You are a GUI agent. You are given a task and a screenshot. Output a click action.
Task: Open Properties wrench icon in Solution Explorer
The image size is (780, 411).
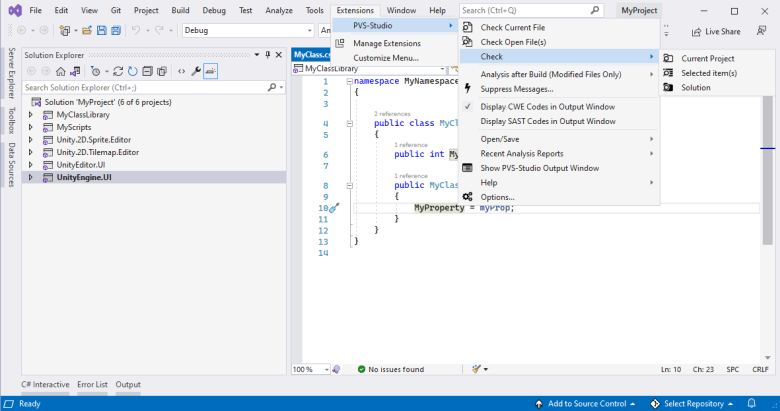tap(196, 72)
